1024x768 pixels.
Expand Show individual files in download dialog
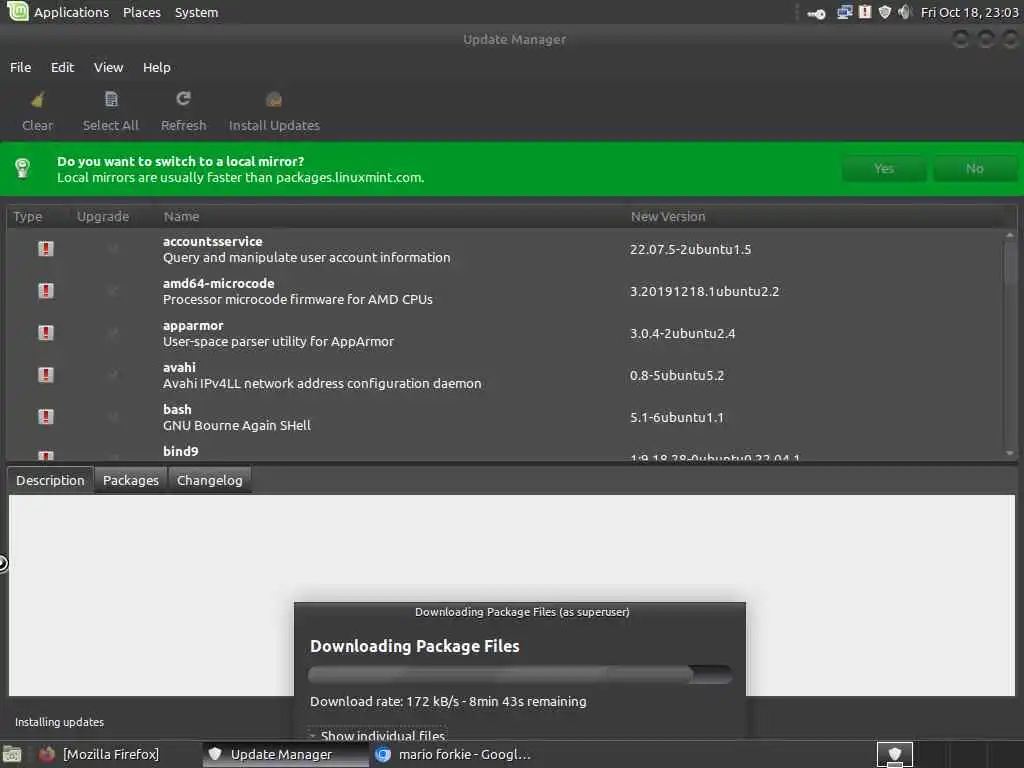(x=377, y=735)
